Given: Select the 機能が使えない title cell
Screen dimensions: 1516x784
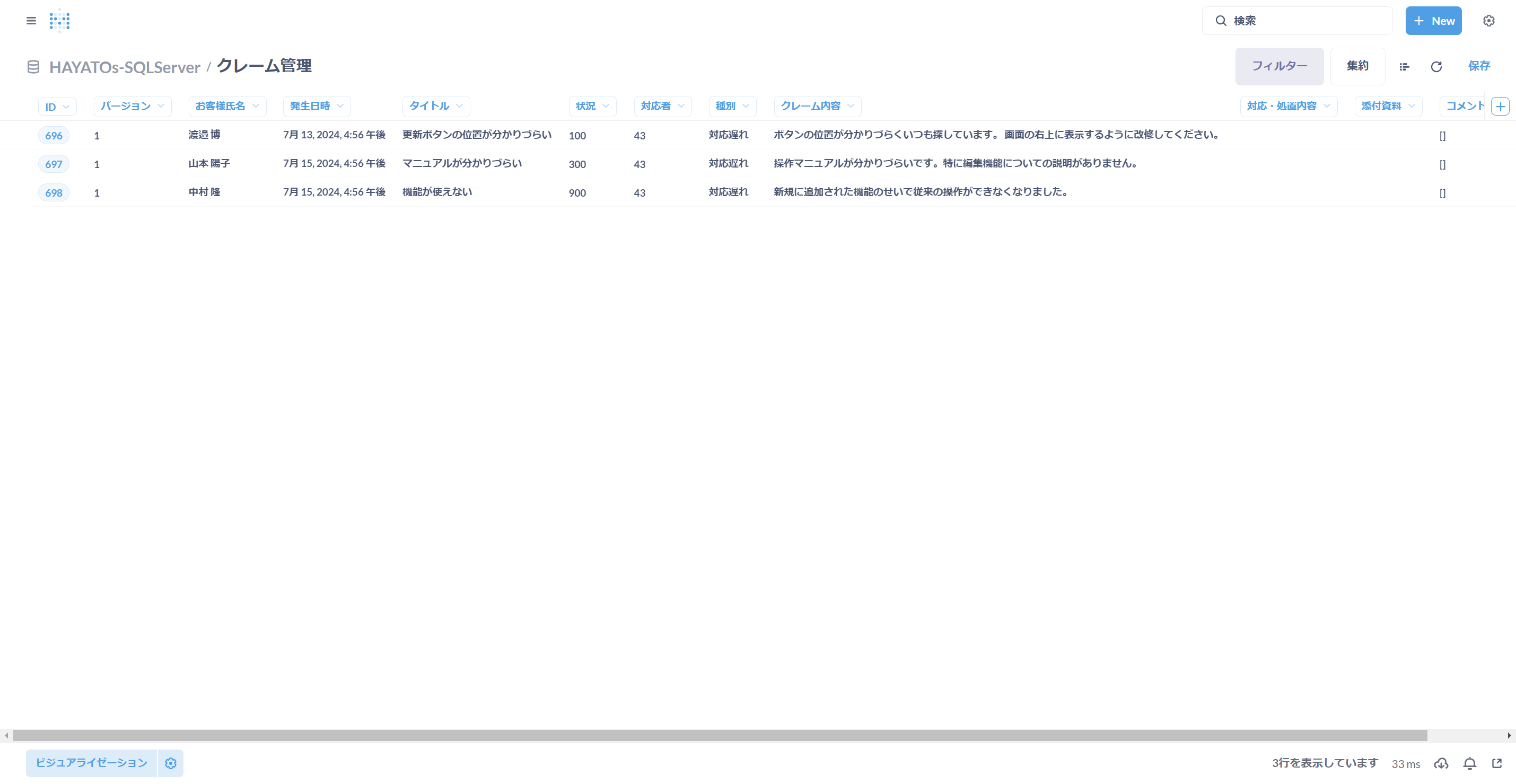Looking at the screenshot, I should [x=437, y=192].
